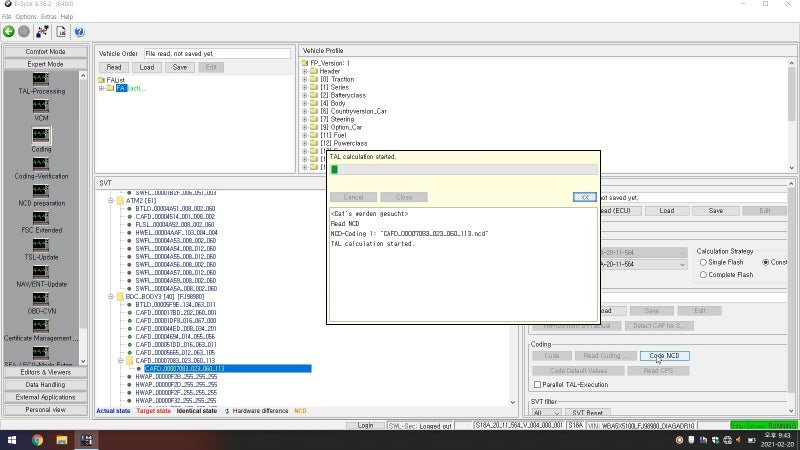Screen dimensions: 800x450
Task: Open the blue help question mark icon
Action: pos(79,32)
